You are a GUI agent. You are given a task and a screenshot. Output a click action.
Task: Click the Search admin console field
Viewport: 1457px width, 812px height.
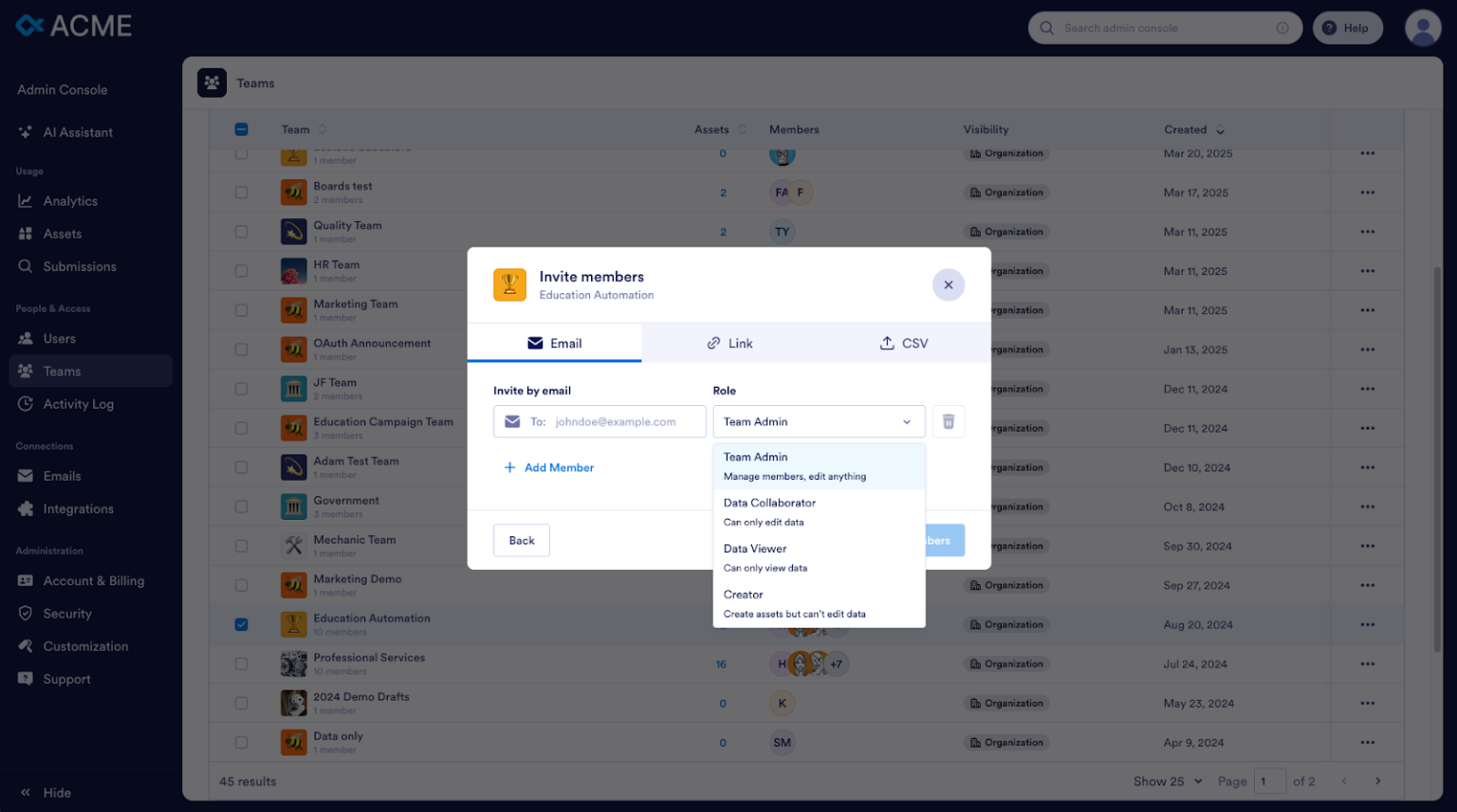tap(1165, 28)
